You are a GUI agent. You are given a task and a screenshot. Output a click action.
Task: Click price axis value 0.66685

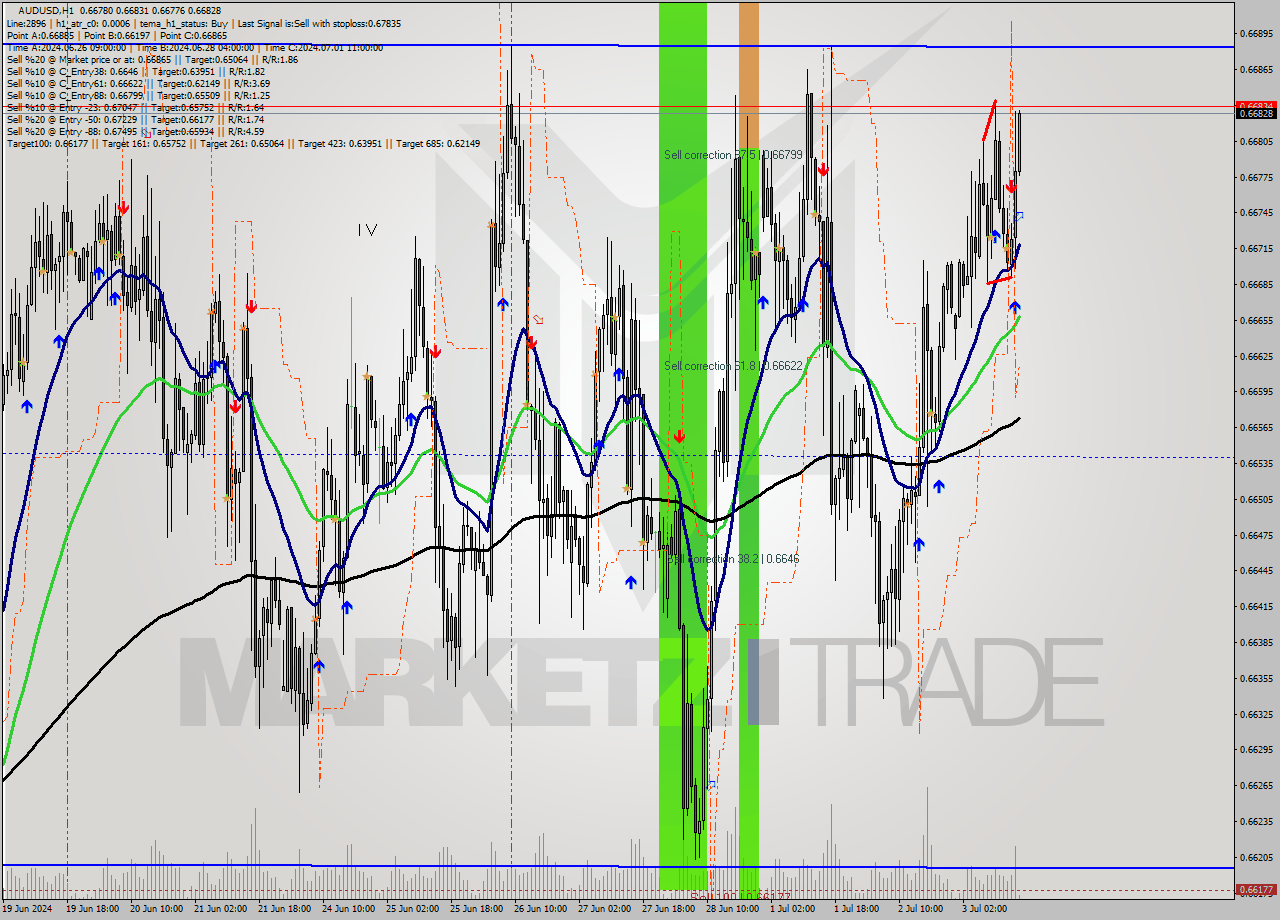[1256, 285]
